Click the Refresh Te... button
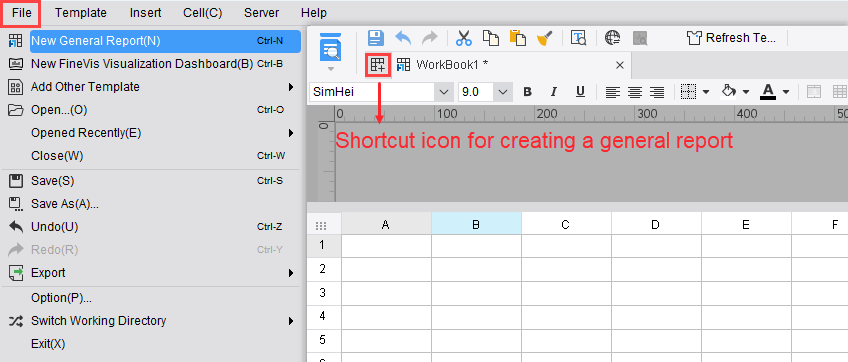This screenshot has height=362, width=848. coord(731,38)
